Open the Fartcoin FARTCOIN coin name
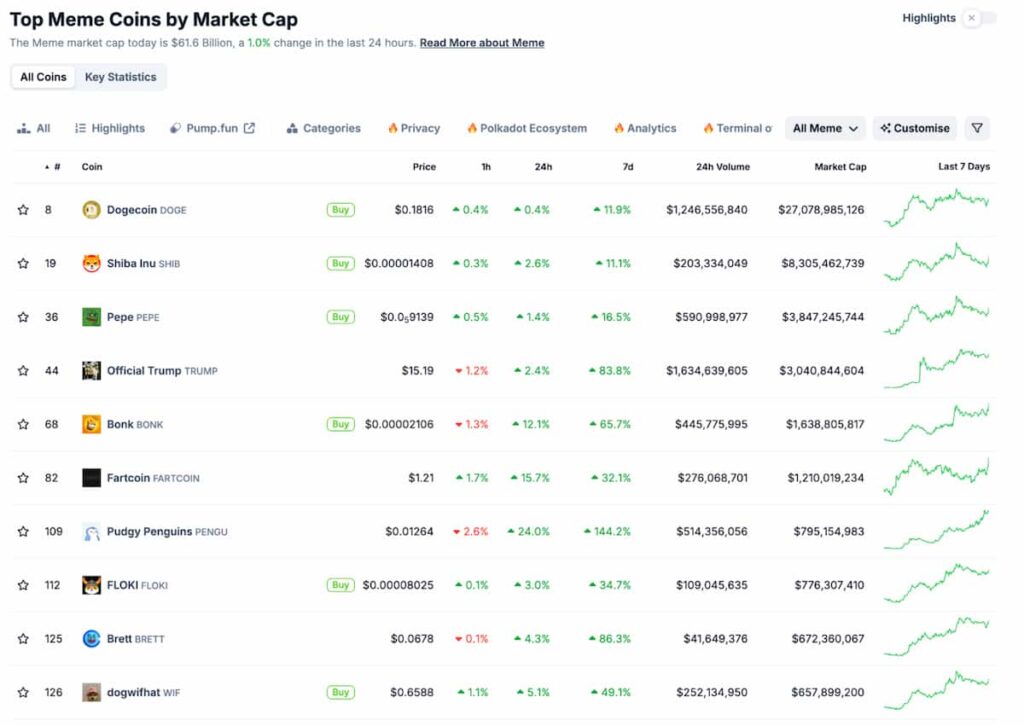This screenshot has width=1024, height=726. coord(153,478)
